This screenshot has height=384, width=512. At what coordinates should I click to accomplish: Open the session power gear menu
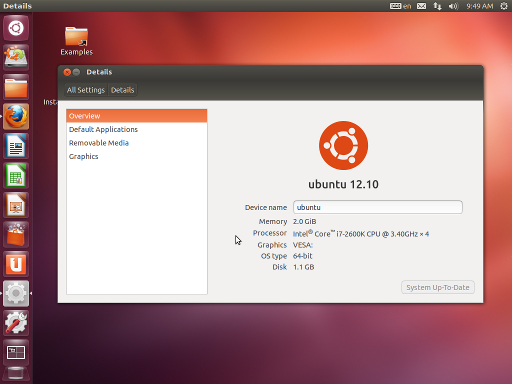tap(504, 6)
